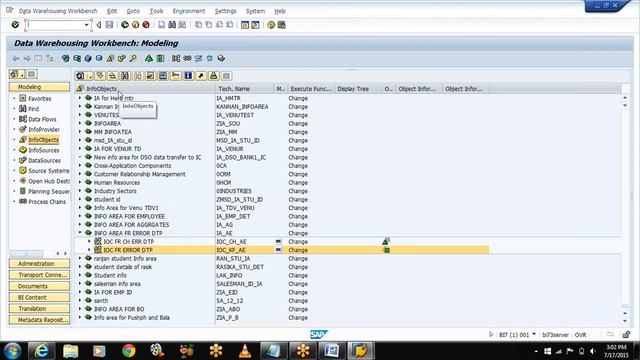
Task: Expand the Customer Relationship Management node
Action: (x=80, y=174)
